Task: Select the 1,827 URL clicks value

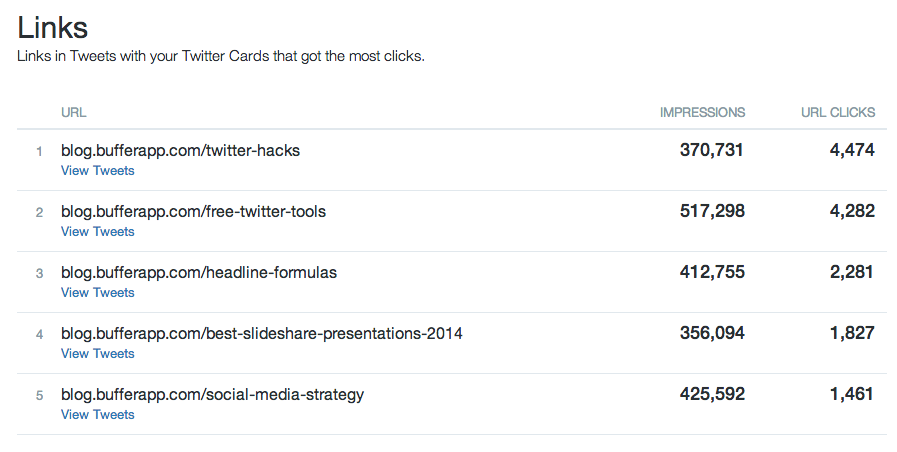Action: [852, 333]
